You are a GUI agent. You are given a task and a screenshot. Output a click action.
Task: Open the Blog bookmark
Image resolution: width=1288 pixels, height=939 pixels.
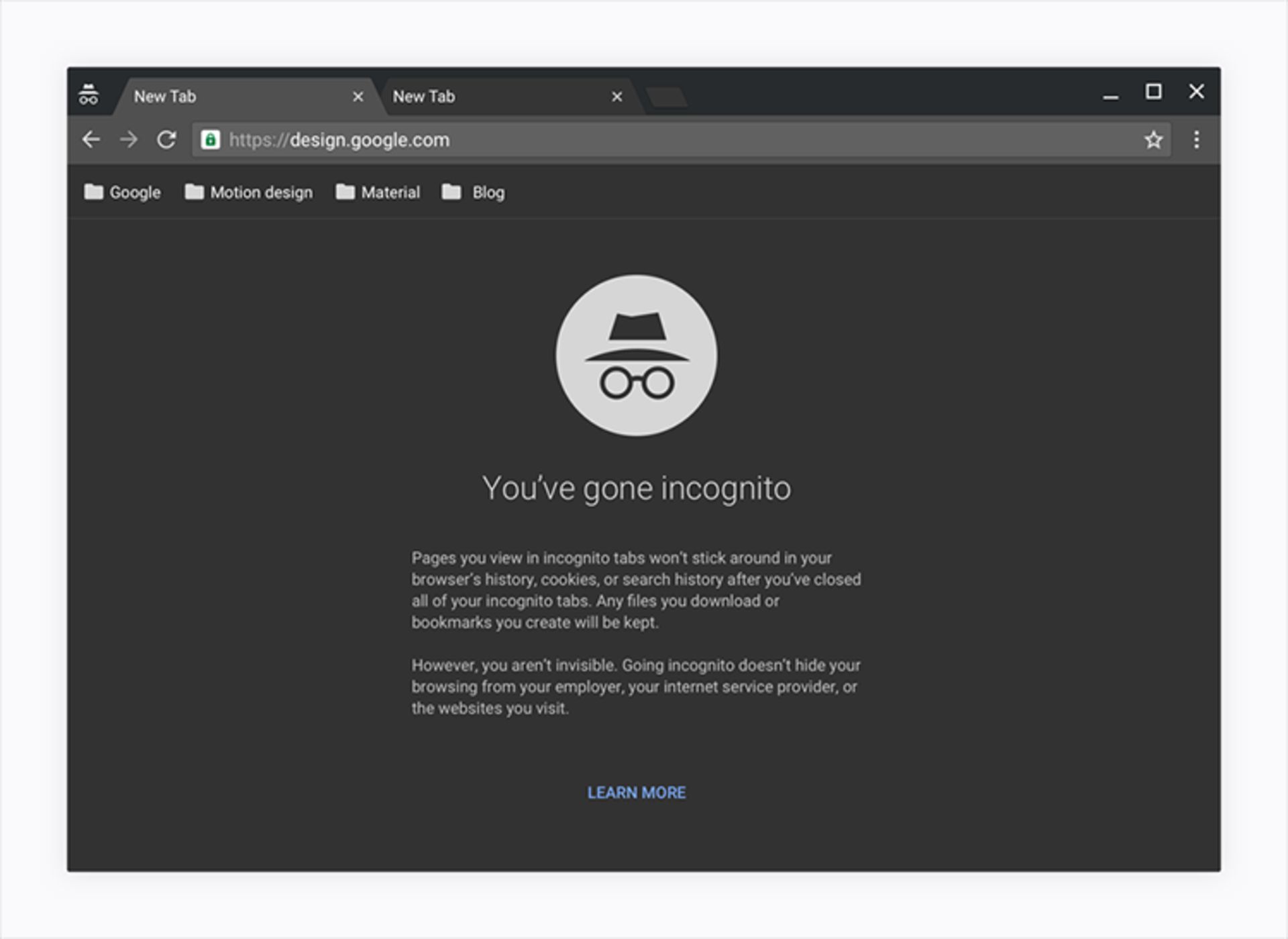click(488, 192)
